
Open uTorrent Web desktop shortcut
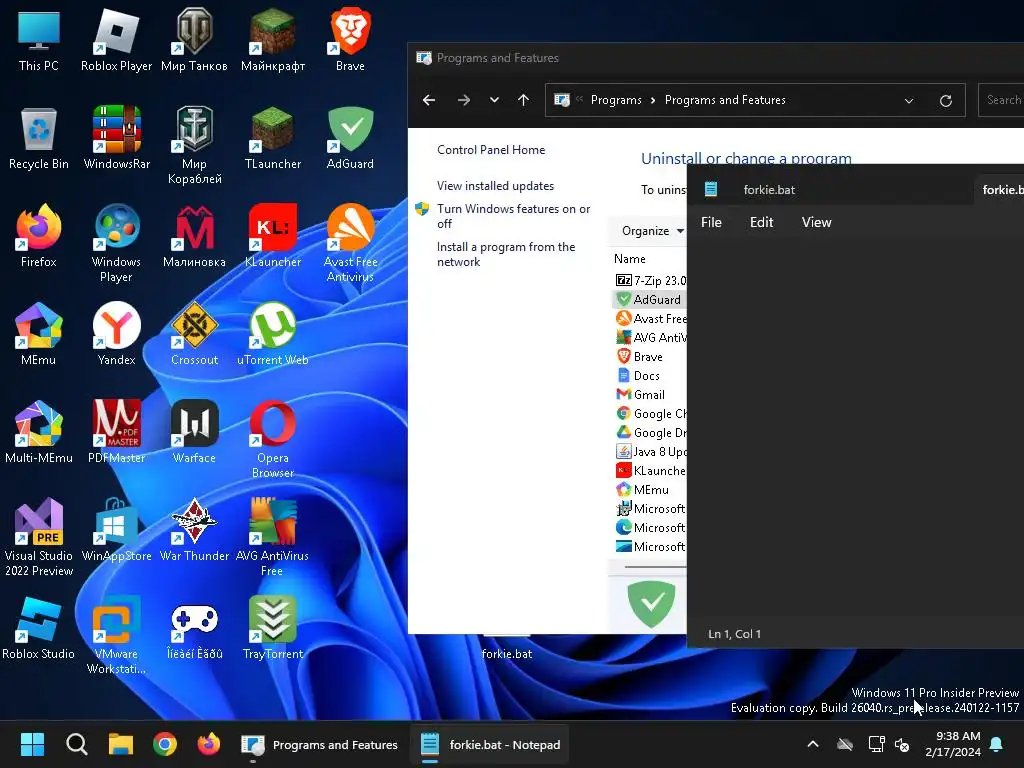click(272, 334)
